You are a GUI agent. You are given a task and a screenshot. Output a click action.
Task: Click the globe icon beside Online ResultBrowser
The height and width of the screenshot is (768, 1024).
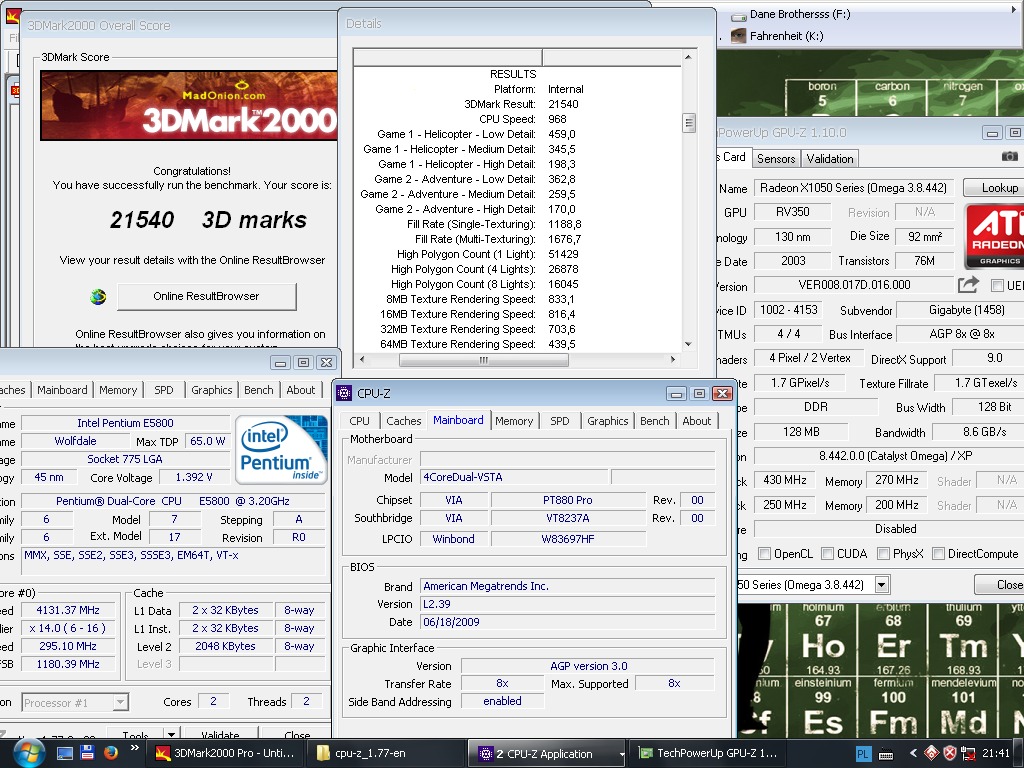click(98, 297)
